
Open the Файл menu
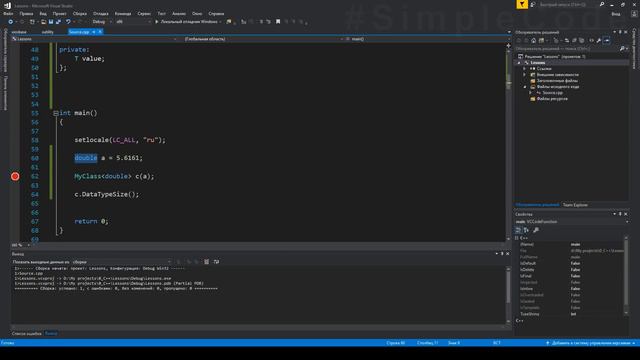pos(8,13)
